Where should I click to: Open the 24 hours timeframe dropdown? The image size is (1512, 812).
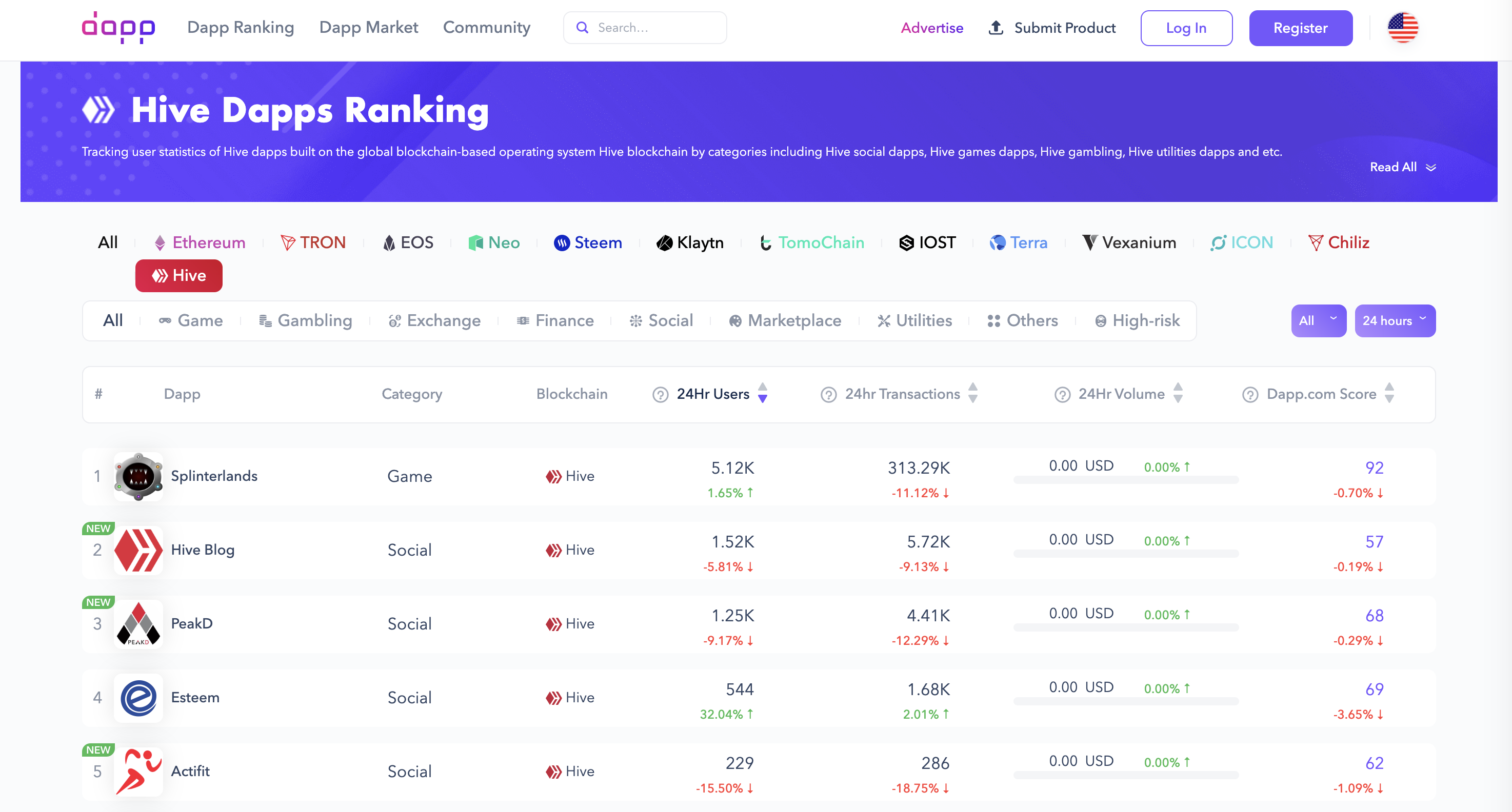[1395, 321]
